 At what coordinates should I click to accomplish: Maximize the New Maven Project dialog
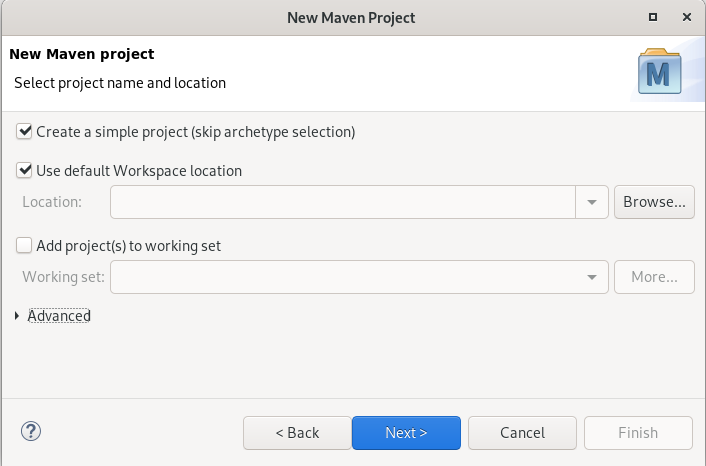652,17
